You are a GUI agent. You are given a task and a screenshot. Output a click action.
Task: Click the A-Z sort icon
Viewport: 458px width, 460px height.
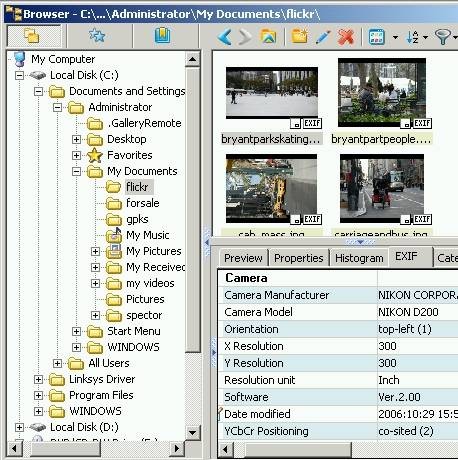pos(413,37)
